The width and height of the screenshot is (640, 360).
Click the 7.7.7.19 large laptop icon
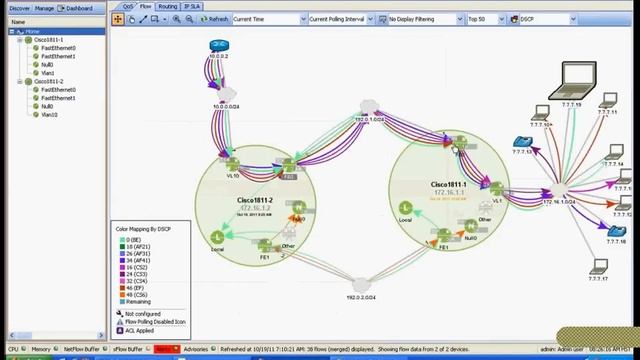(x=572, y=81)
